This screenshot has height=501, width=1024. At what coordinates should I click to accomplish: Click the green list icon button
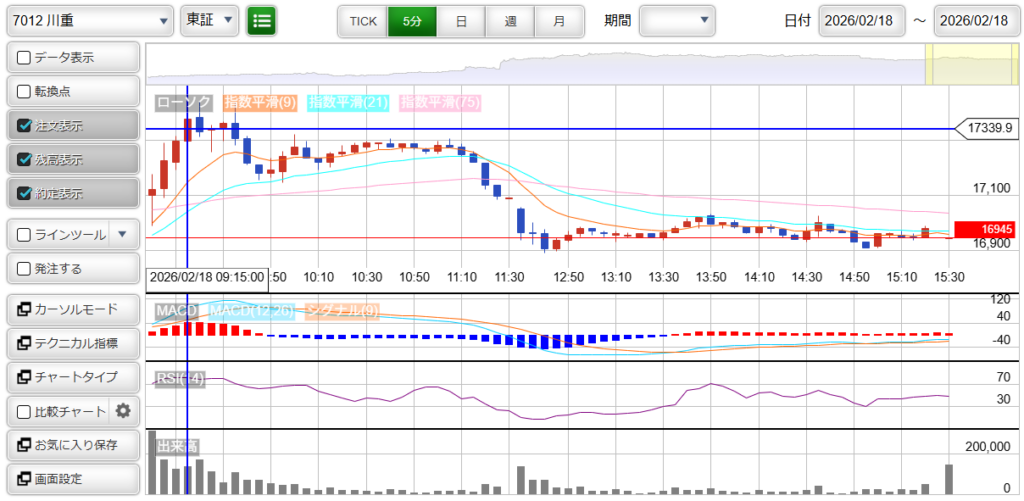click(x=262, y=20)
